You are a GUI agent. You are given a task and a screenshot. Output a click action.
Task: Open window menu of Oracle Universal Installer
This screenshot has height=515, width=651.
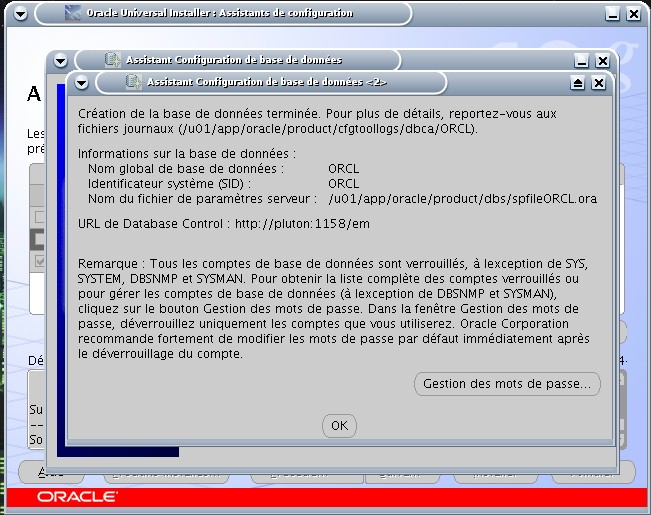(x=20, y=14)
